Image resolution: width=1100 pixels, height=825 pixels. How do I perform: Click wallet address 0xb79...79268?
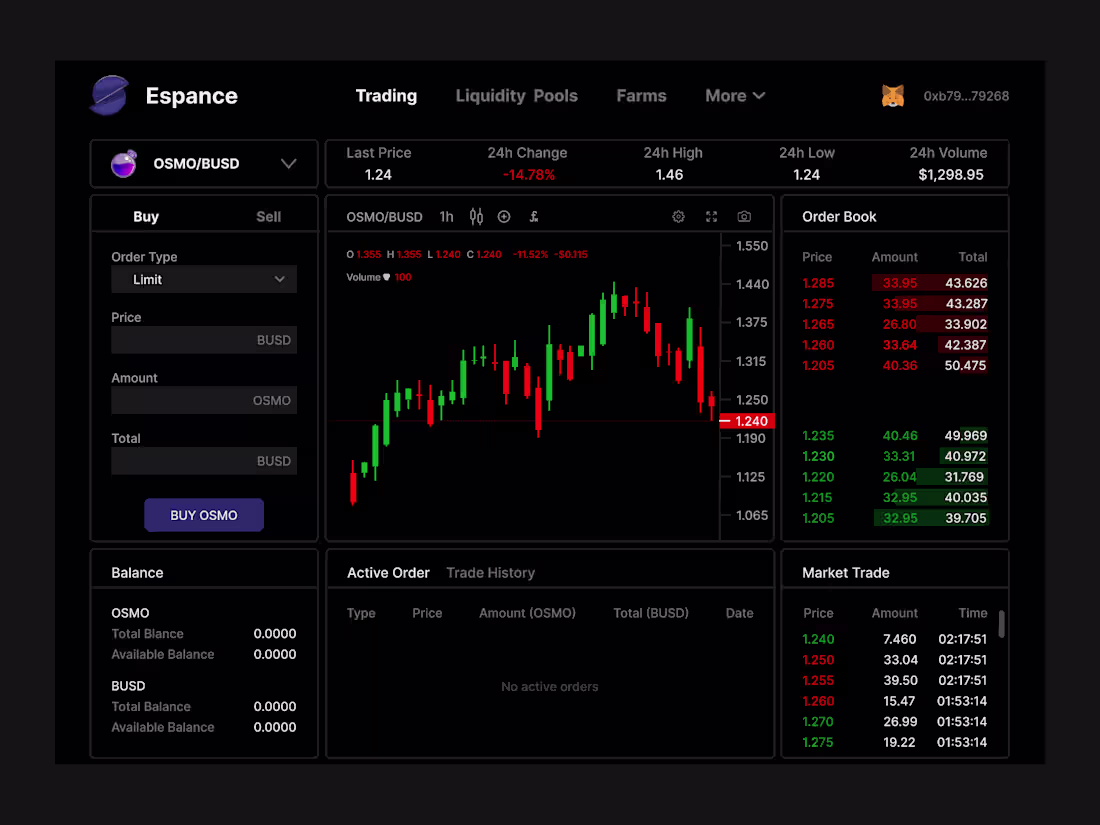(x=966, y=96)
